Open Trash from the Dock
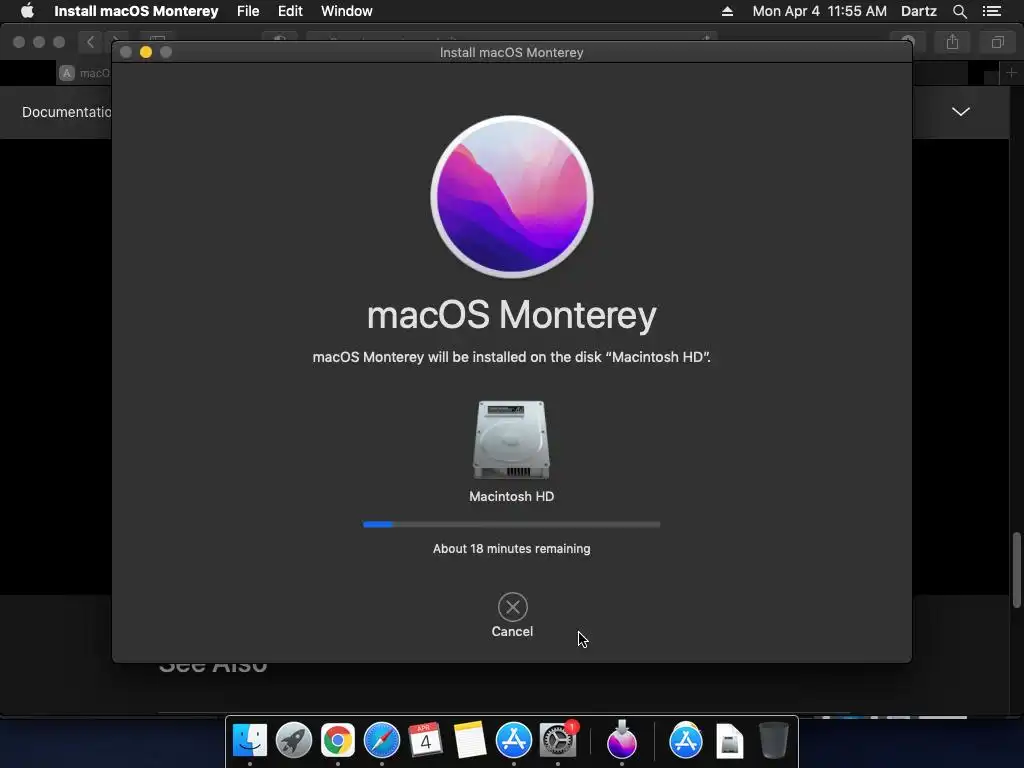The image size is (1024, 768). 774,741
